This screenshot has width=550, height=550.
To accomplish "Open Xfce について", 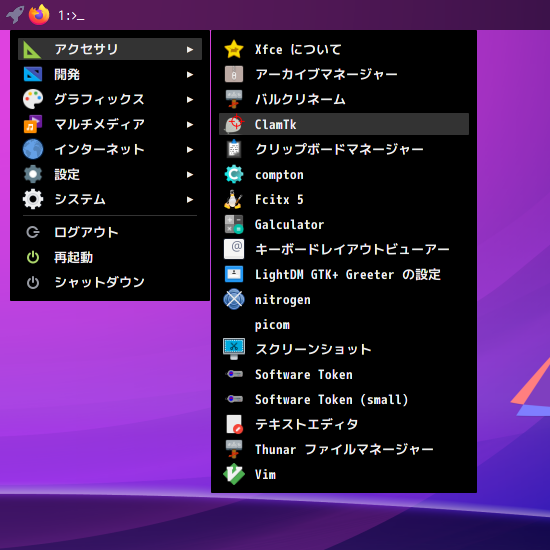I will (x=344, y=49).
